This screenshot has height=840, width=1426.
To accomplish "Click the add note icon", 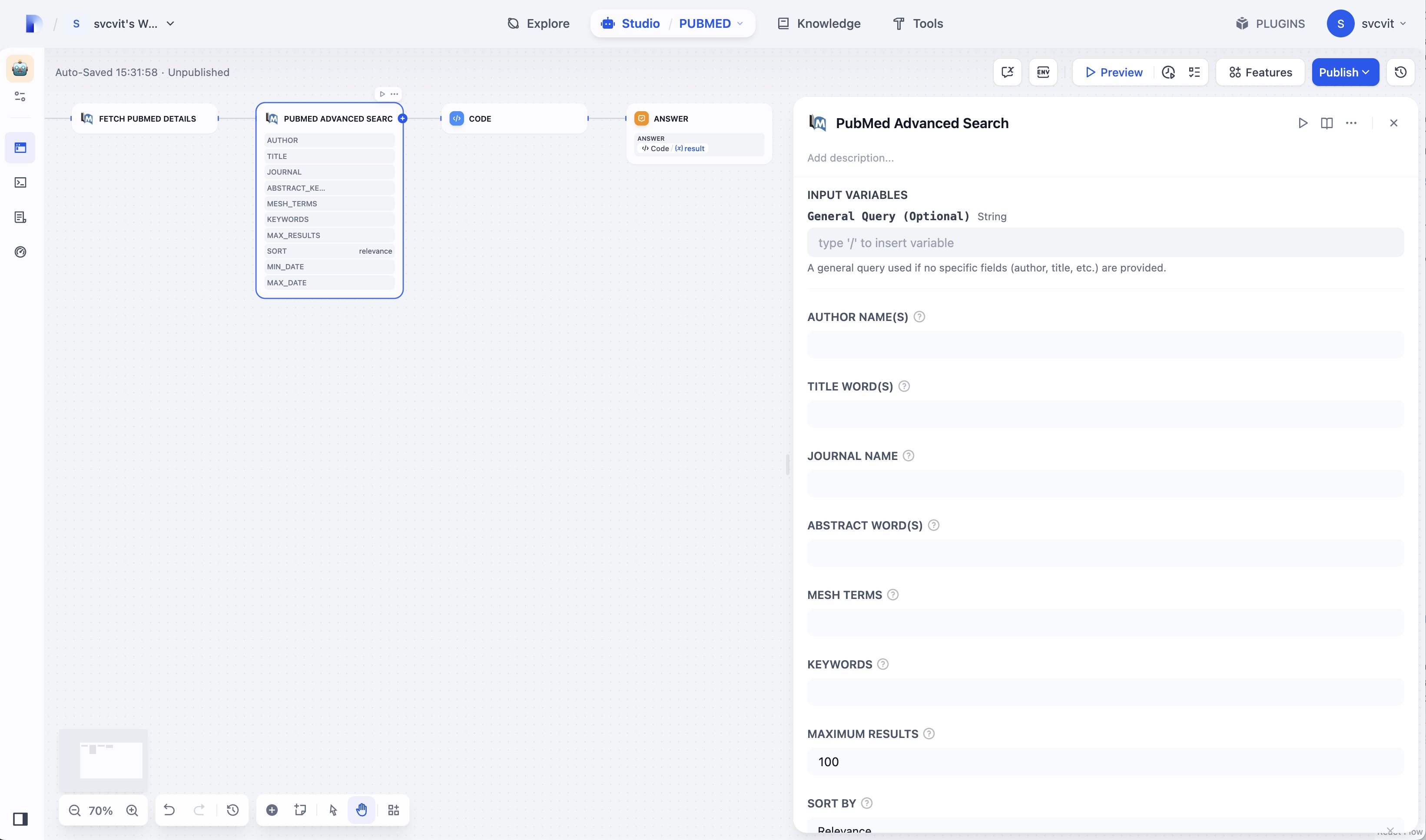I will coord(301,810).
